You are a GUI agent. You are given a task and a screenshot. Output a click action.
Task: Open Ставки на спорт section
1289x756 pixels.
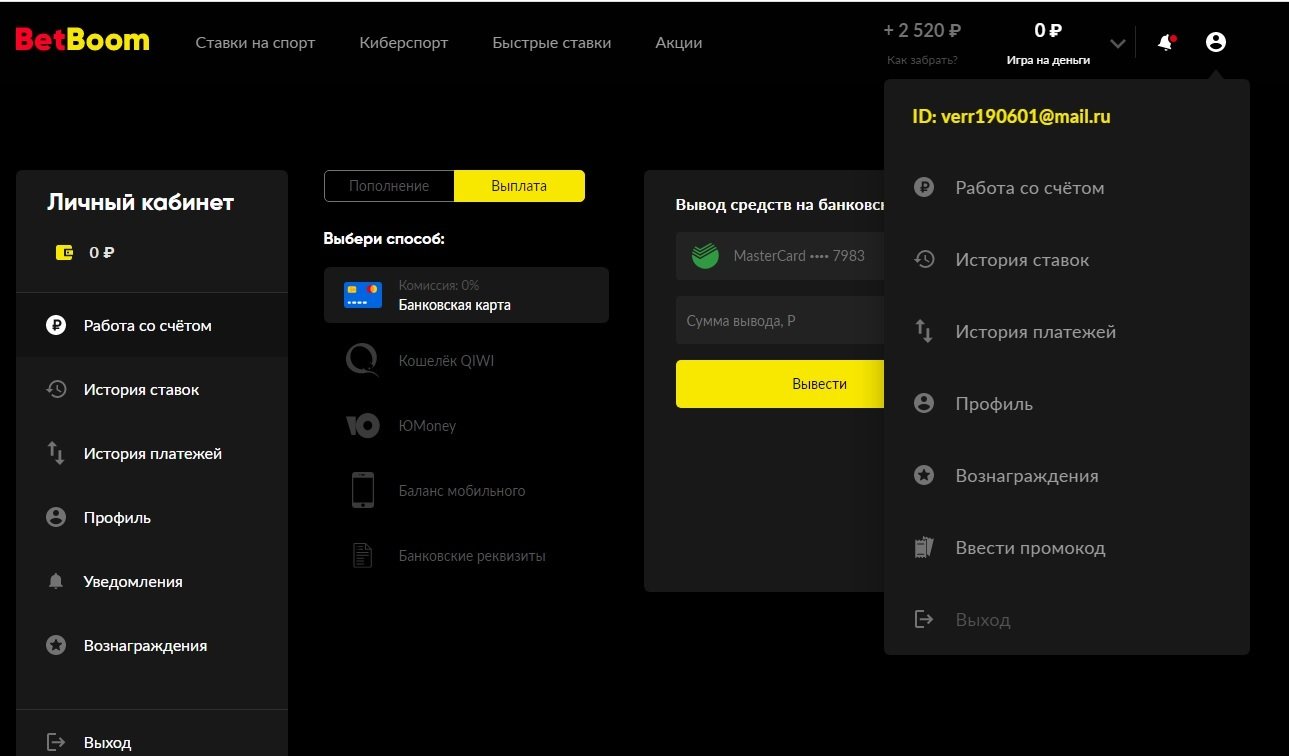pos(255,43)
